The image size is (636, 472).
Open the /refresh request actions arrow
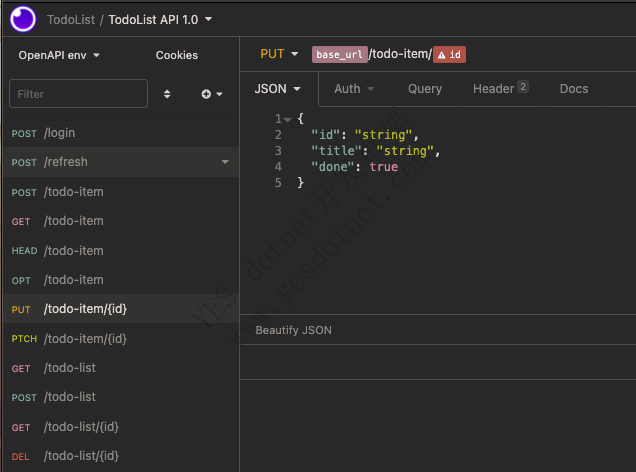(225, 162)
